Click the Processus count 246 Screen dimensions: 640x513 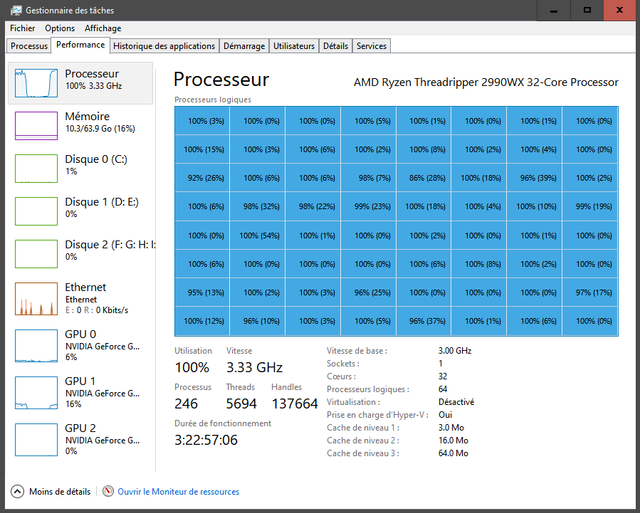[186, 404]
